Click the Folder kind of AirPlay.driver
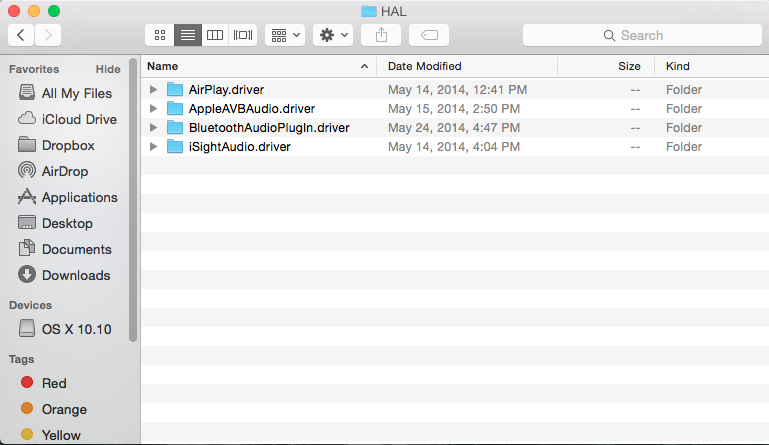769x445 pixels. point(684,90)
